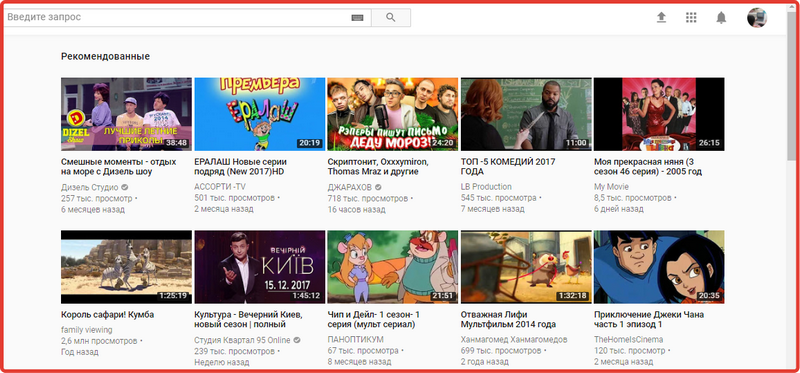
Task: Click the 16 часов назад timestamp
Action: coord(357,210)
